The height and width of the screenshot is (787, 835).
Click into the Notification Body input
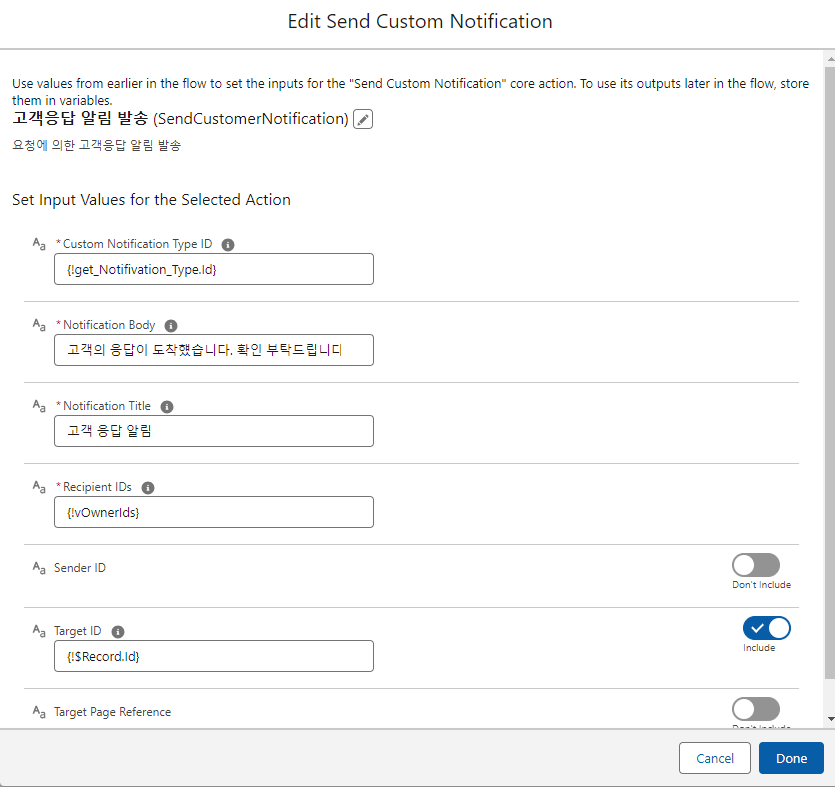[x=214, y=350]
